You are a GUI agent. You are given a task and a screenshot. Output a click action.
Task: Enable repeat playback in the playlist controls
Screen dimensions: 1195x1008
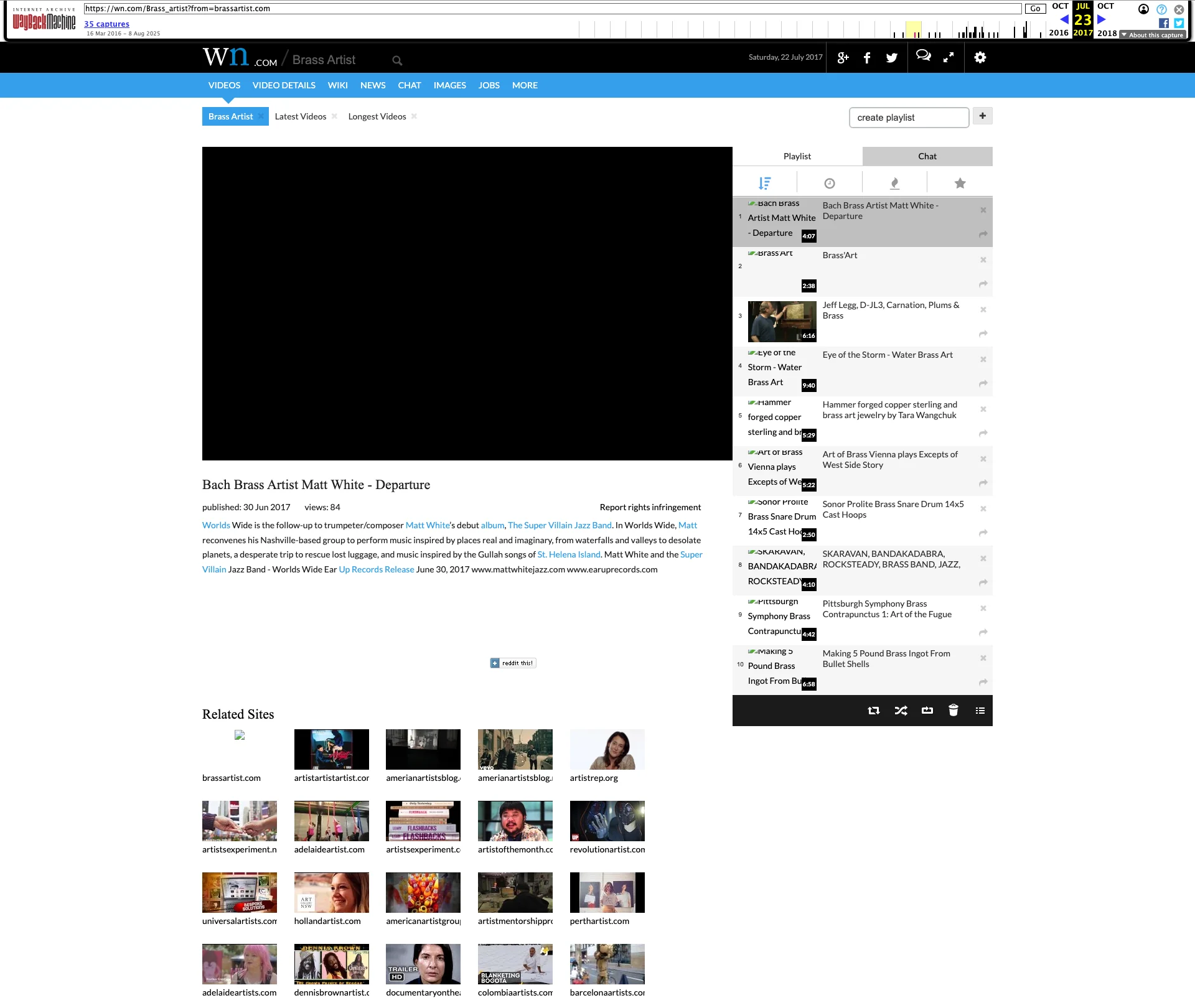point(874,710)
